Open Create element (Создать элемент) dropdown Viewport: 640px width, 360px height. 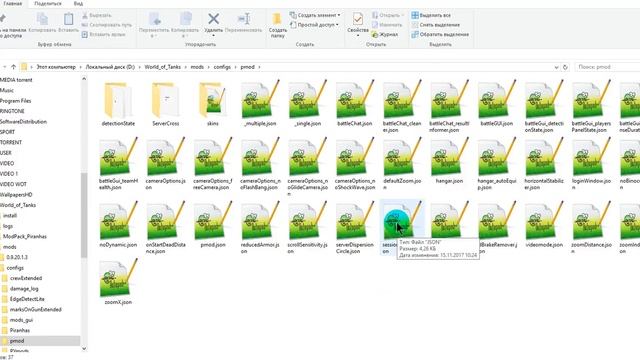(x=315, y=15)
